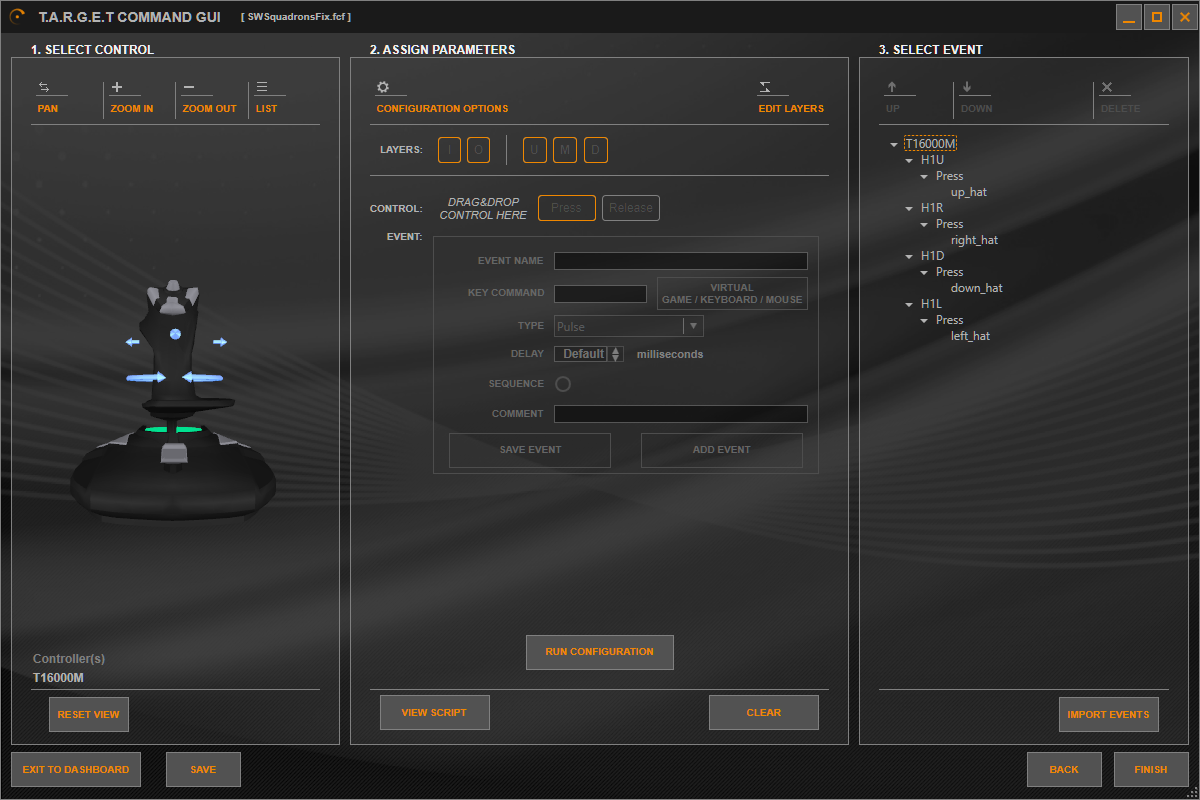Image resolution: width=1200 pixels, height=800 pixels.
Task: Collapse the H1U tree node
Action: tap(909, 160)
